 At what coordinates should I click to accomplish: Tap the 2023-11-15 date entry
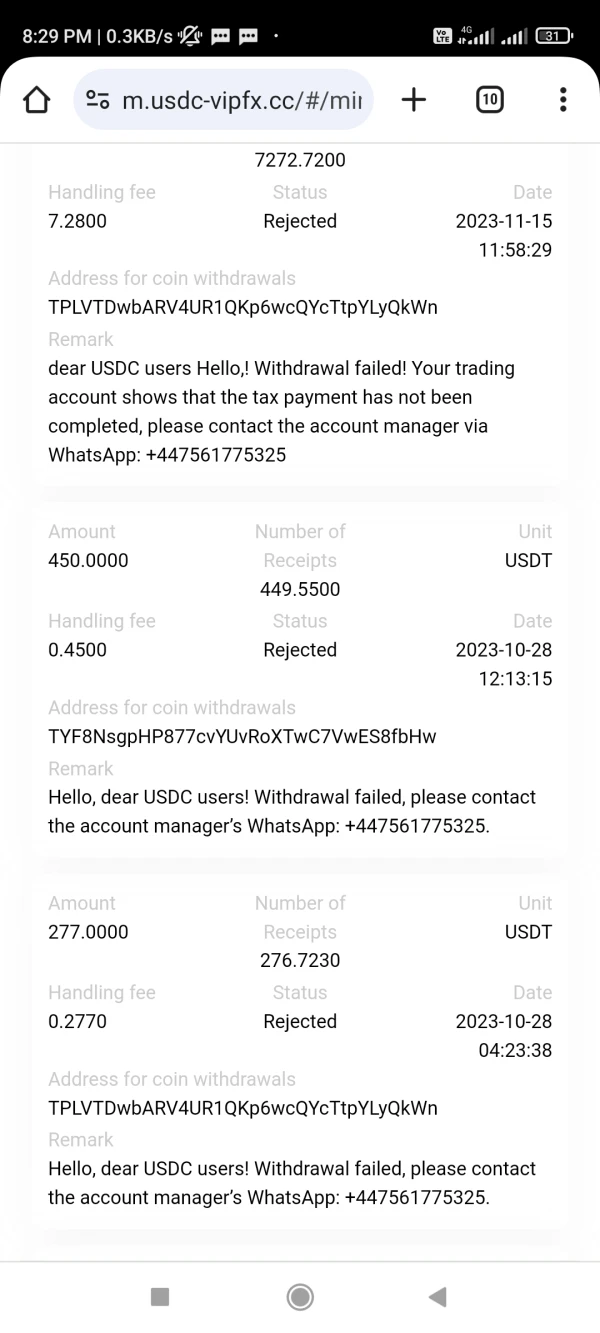[x=503, y=221]
